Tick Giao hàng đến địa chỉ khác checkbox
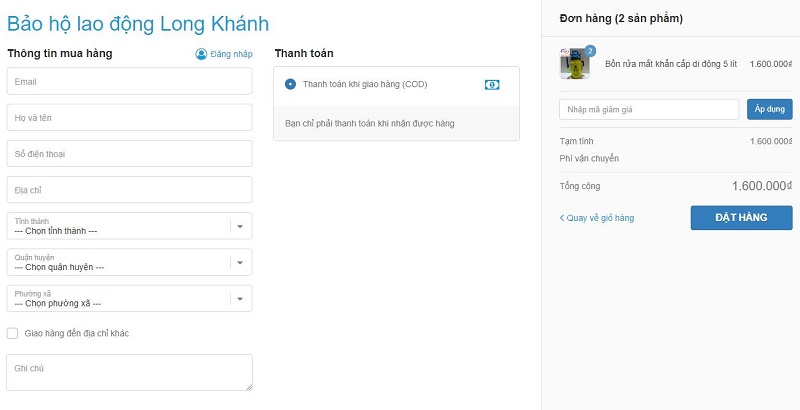 pyautogui.click(x=12, y=334)
